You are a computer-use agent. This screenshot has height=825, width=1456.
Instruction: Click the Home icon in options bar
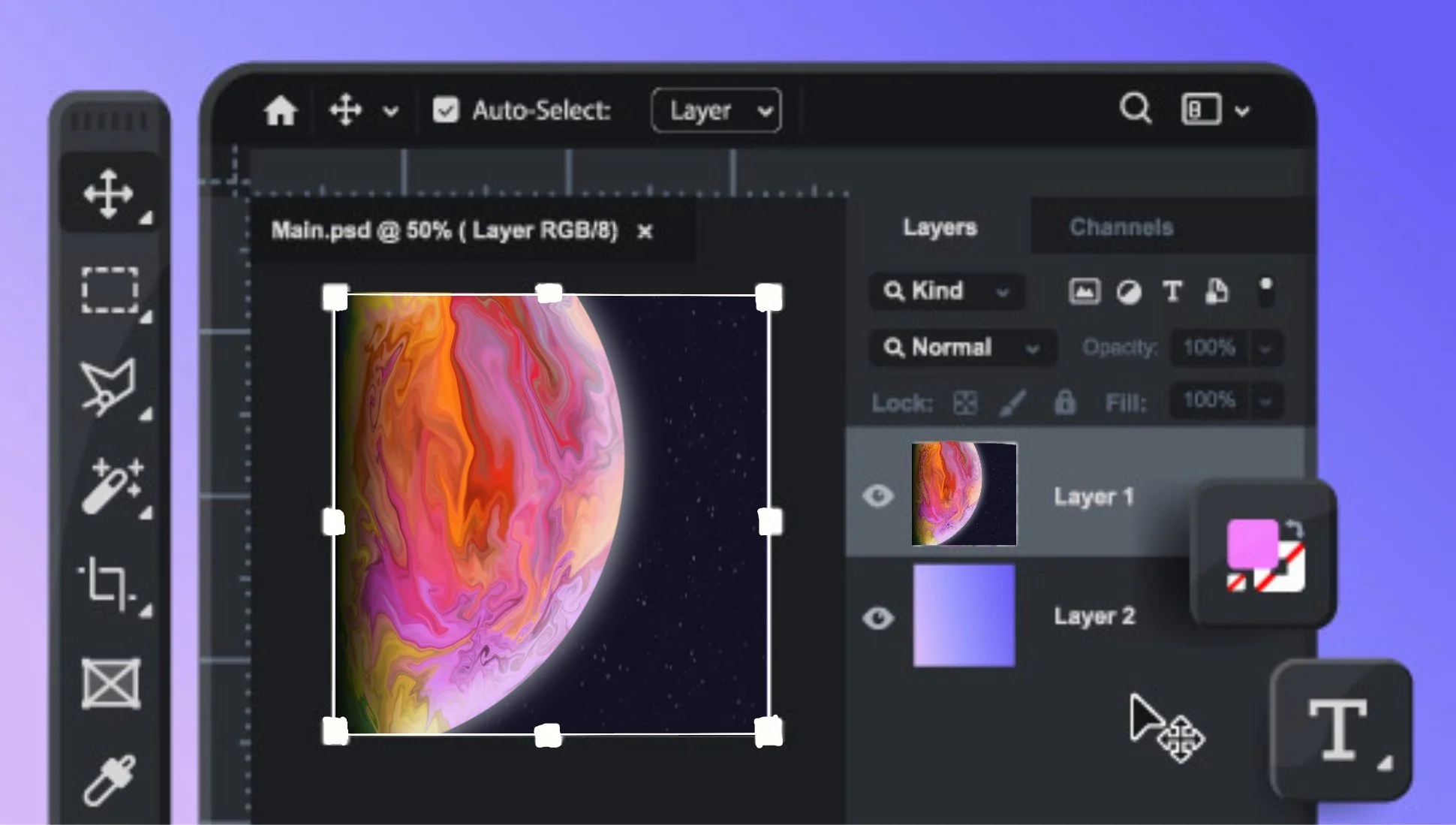tap(281, 111)
